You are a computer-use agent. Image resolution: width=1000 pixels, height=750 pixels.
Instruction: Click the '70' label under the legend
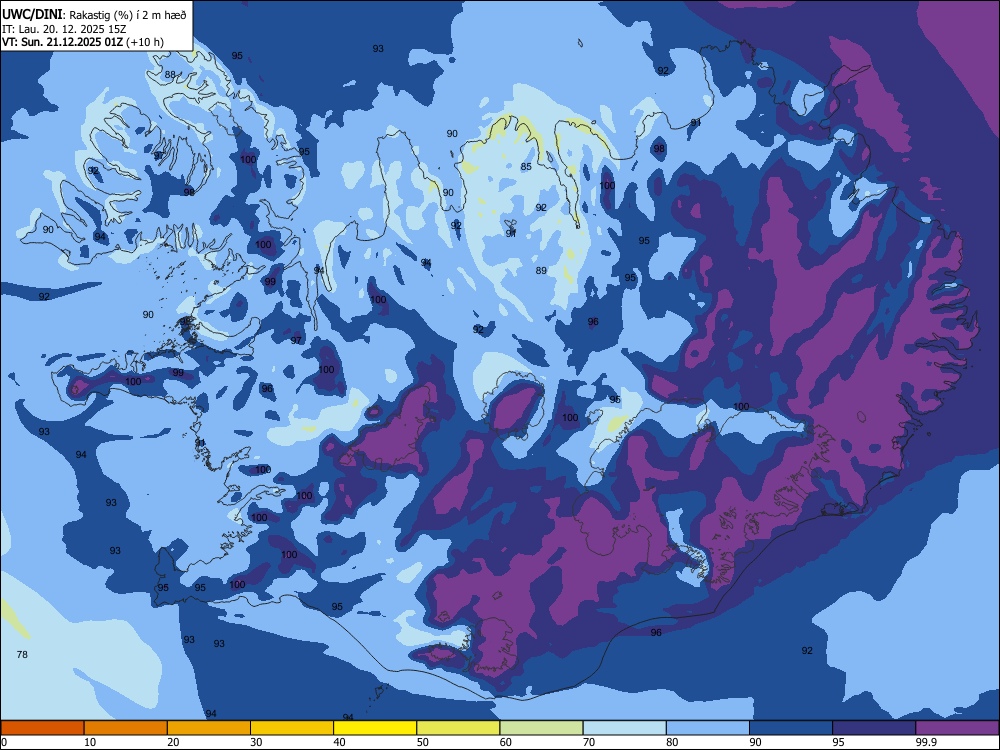point(589,742)
